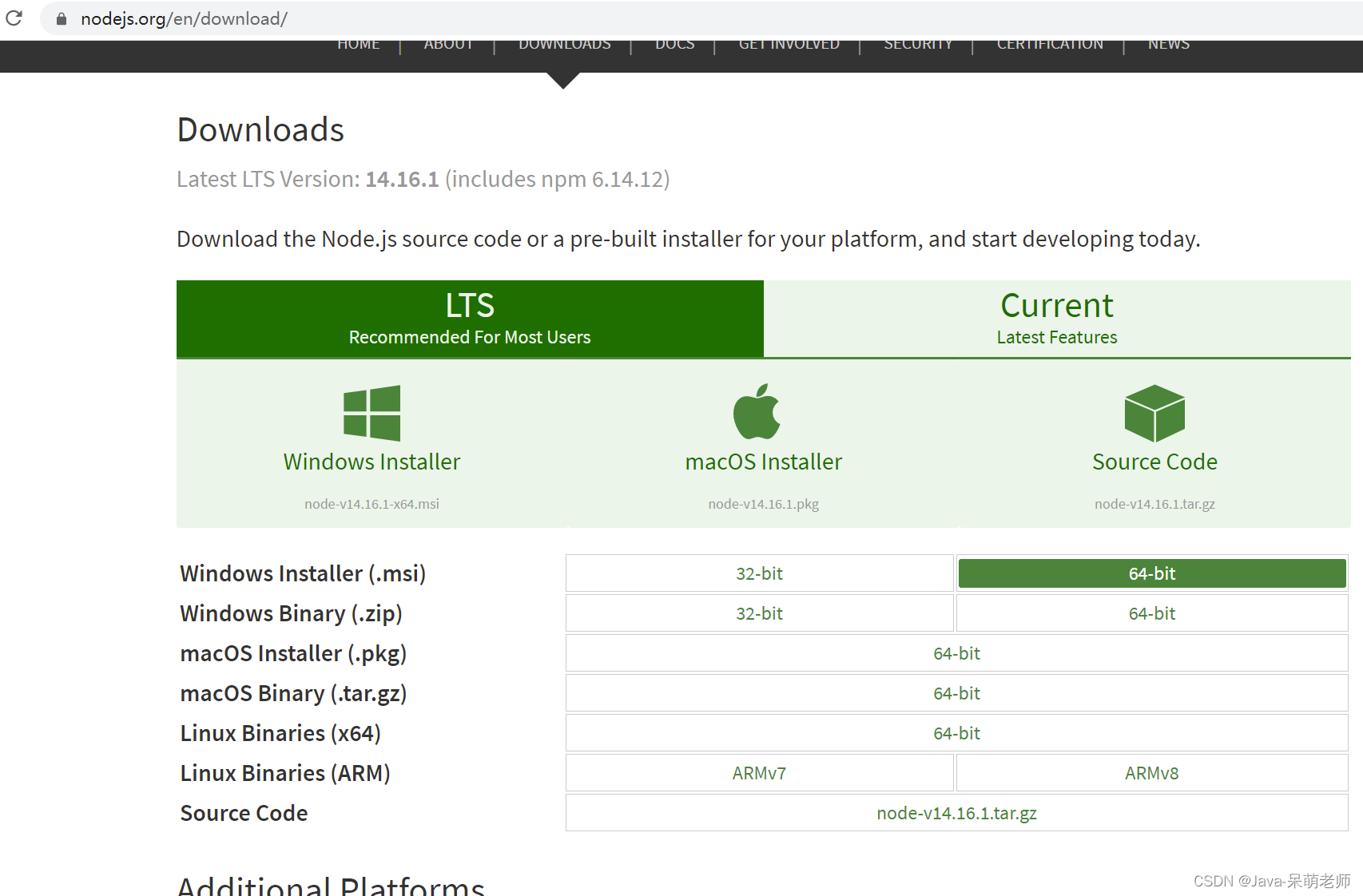Click the Linux Binaries (ARM) row label

point(285,773)
